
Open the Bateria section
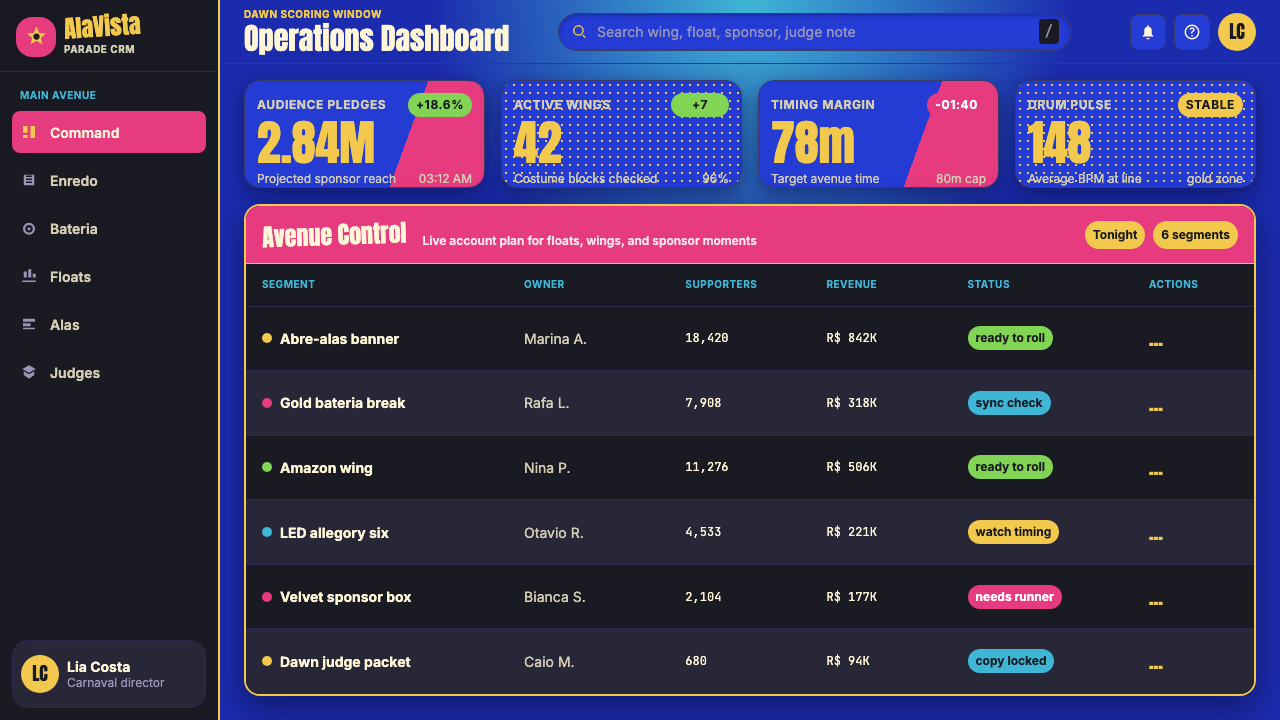coord(109,228)
